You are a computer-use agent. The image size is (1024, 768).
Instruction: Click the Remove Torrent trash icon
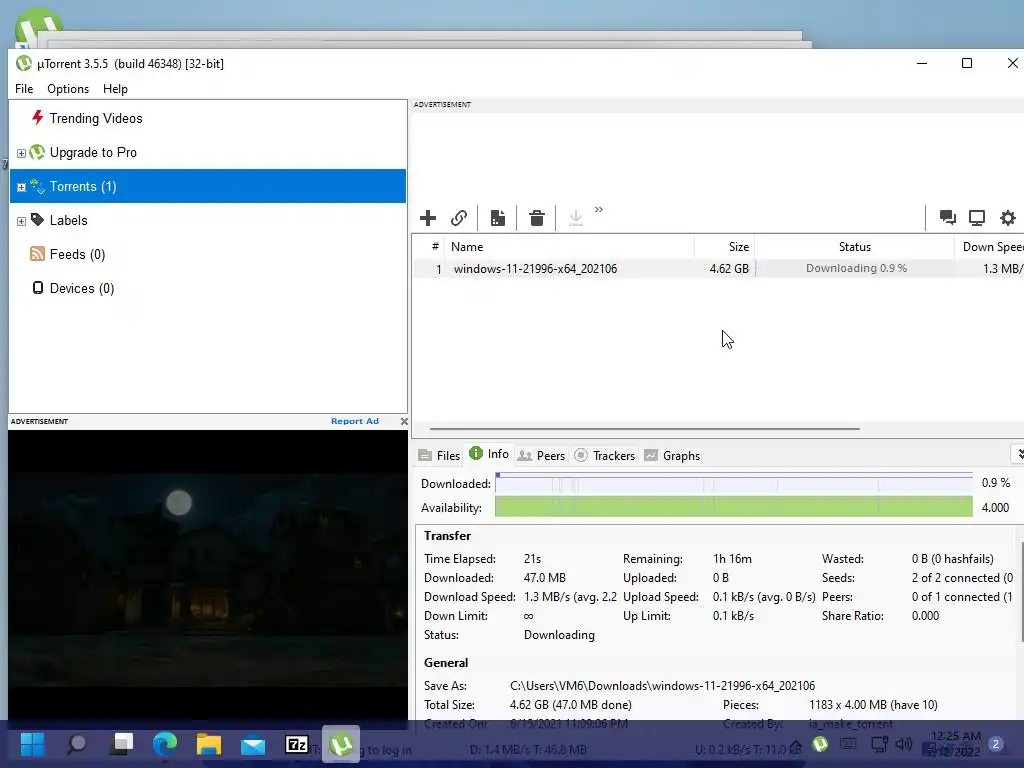point(537,218)
